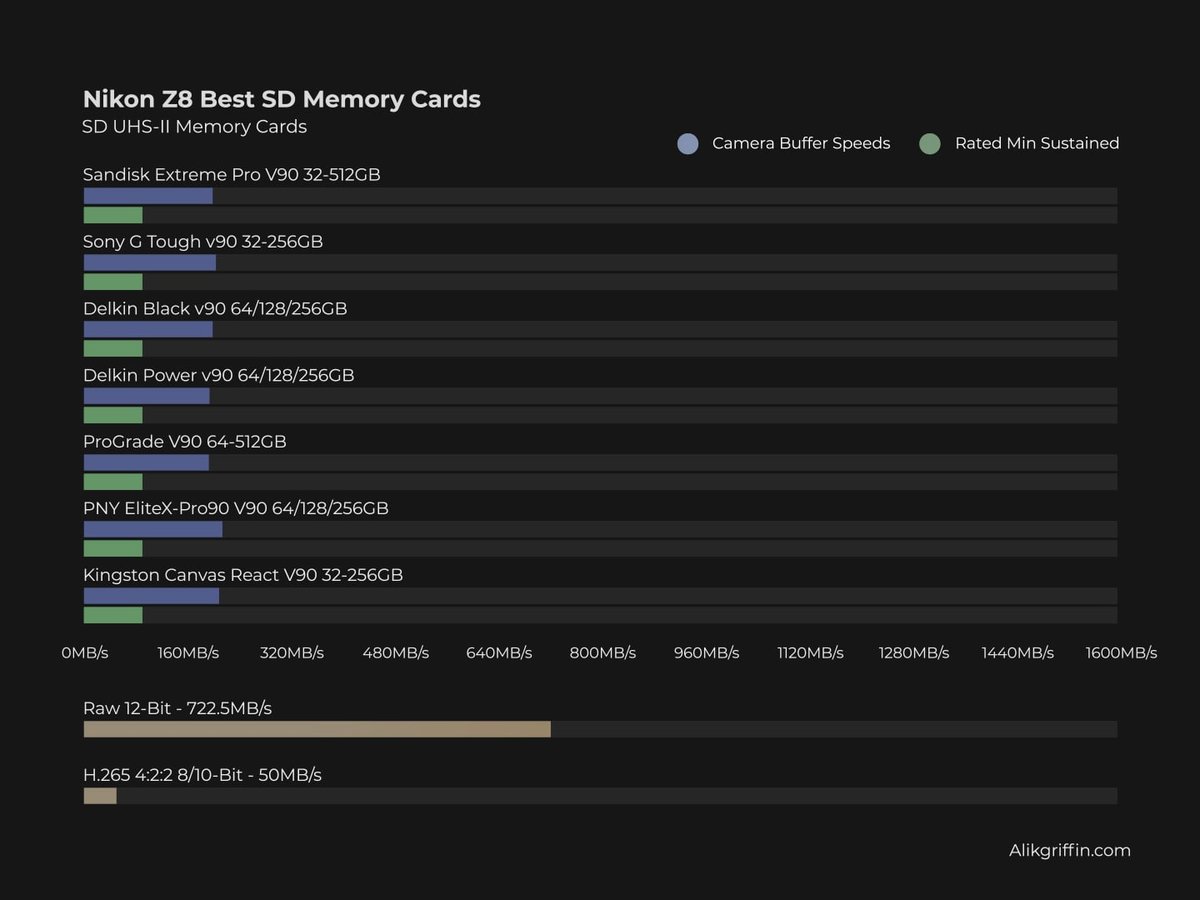
Task: Select the Sandisk Extreme Pro blue buffer bar
Action: 145,195
